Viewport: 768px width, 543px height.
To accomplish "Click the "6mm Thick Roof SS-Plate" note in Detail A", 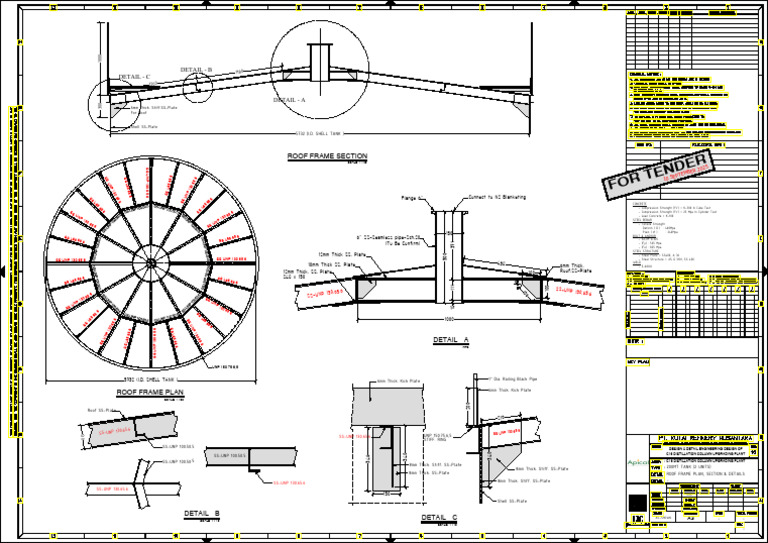I will coord(575,268).
